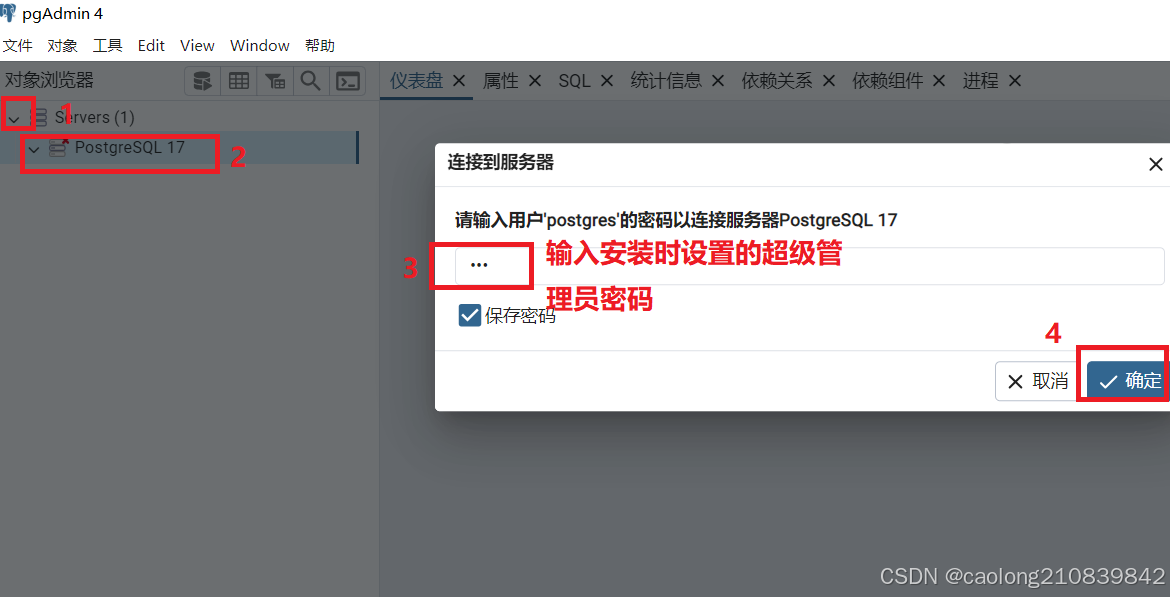Select the Servers (1) tree label
Viewport: 1170px width, 597px height.
pos(95,117)
